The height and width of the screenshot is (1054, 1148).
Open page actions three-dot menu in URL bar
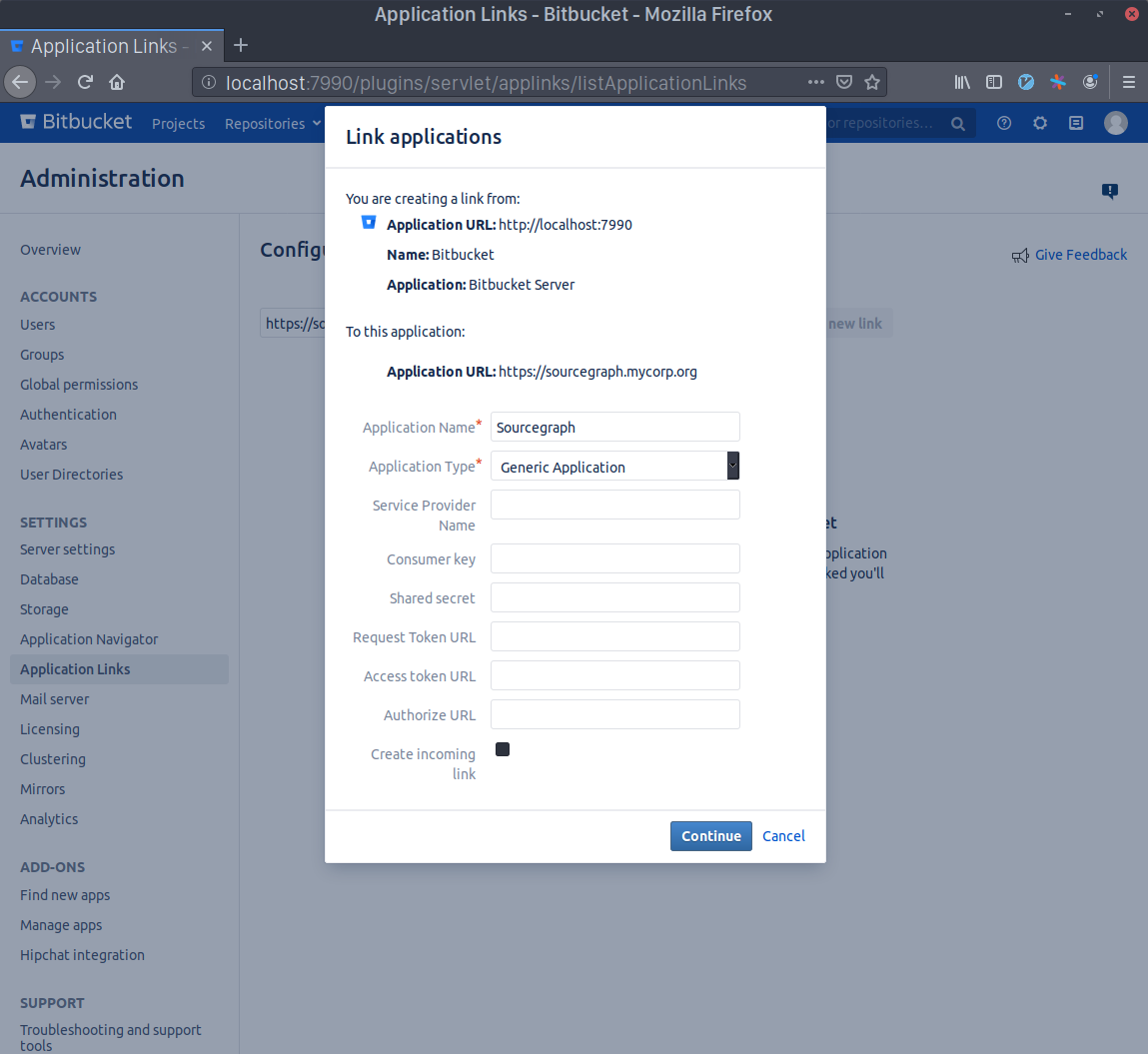coord(816,82)
